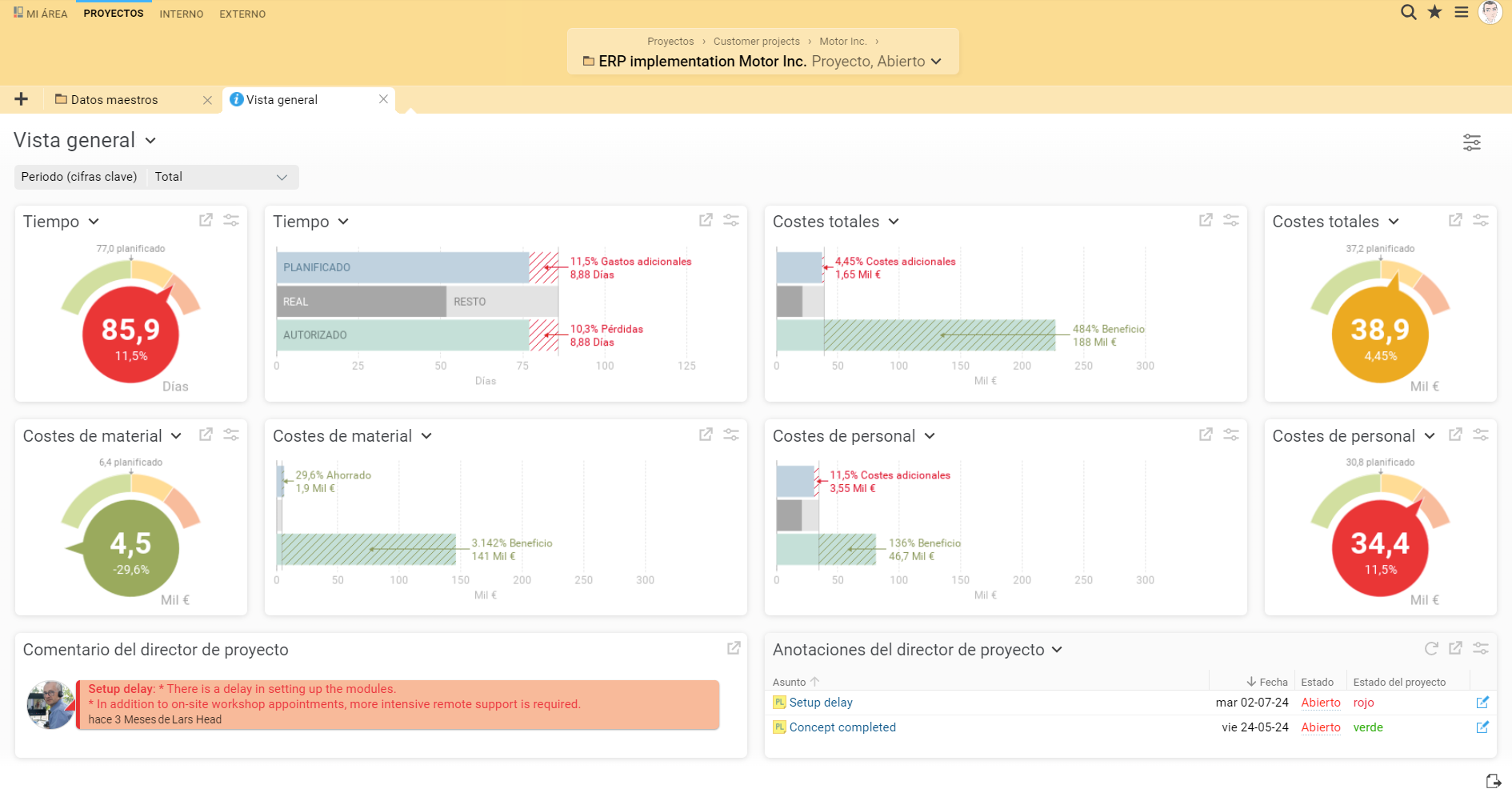The height and width of the screenshot is (809, 1512).
Task: Refresh Anotaciones del director de proyecto
Action: click(1431, 648)
